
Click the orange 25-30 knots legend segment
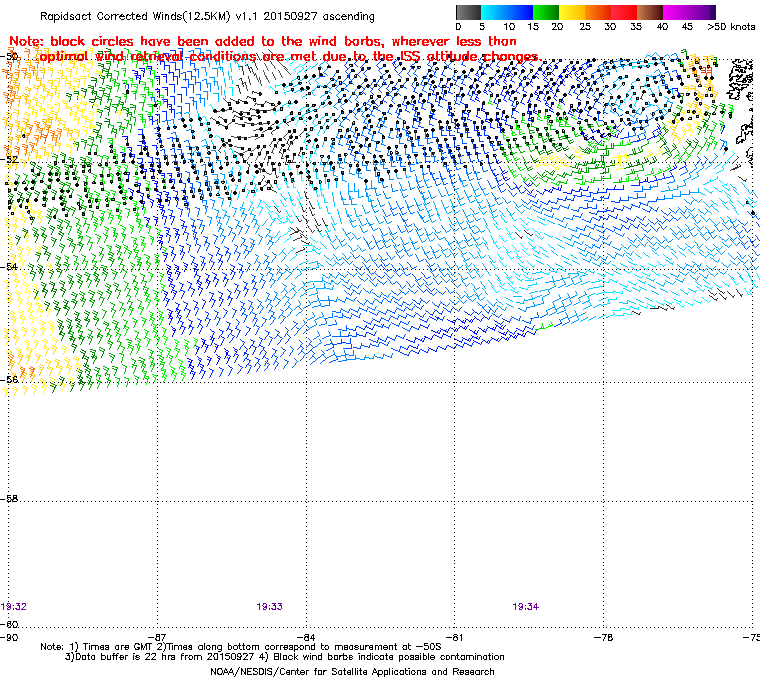click(x=598, y=12)
